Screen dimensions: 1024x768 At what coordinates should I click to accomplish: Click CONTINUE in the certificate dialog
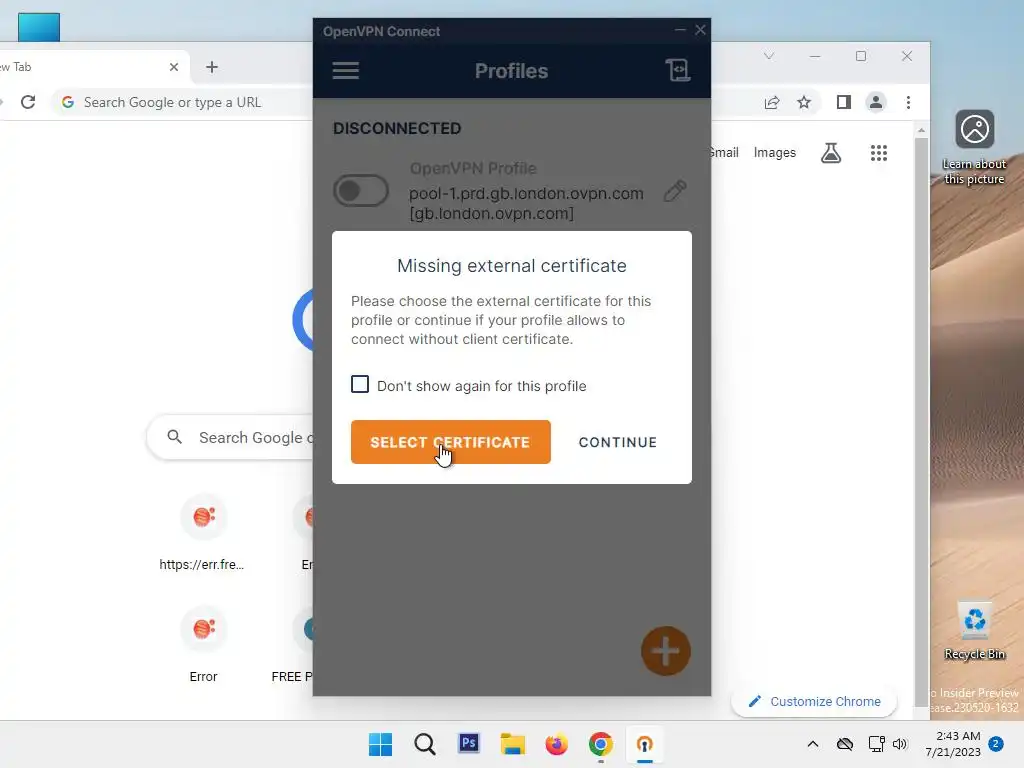(x=617, y=442)
